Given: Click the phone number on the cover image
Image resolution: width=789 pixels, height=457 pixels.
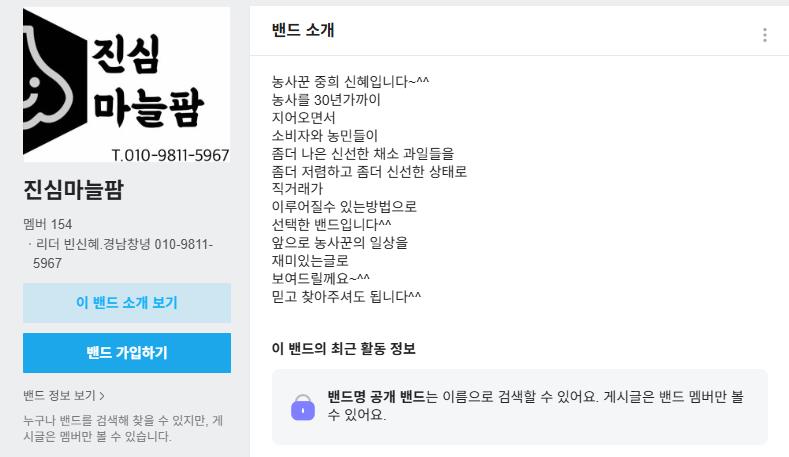Looking at the screenshot, I should (170, 155).
